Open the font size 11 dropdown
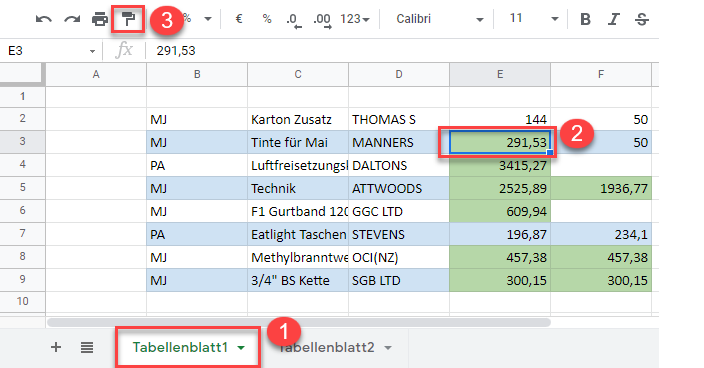 [x=533, y=19]
